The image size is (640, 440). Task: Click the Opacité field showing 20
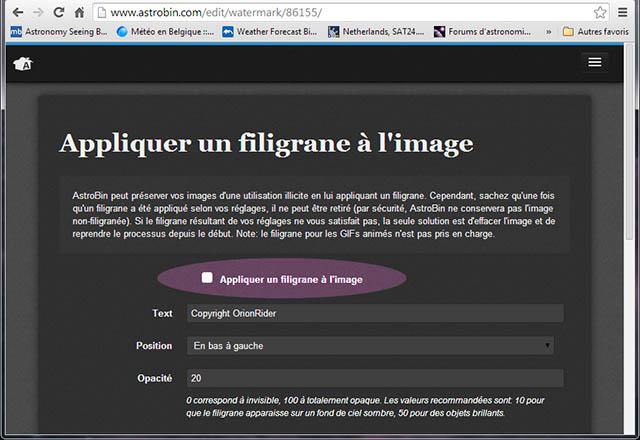[x=375, y=378]
